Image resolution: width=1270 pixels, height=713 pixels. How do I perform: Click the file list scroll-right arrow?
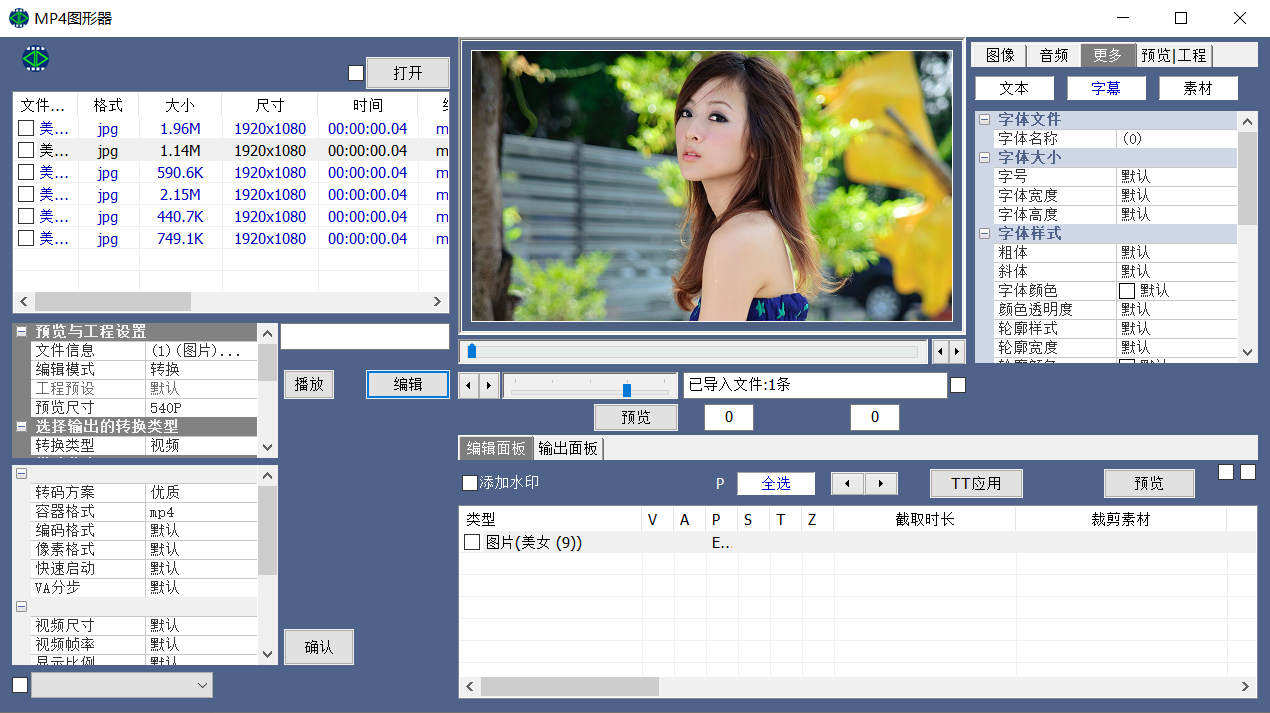437,301
